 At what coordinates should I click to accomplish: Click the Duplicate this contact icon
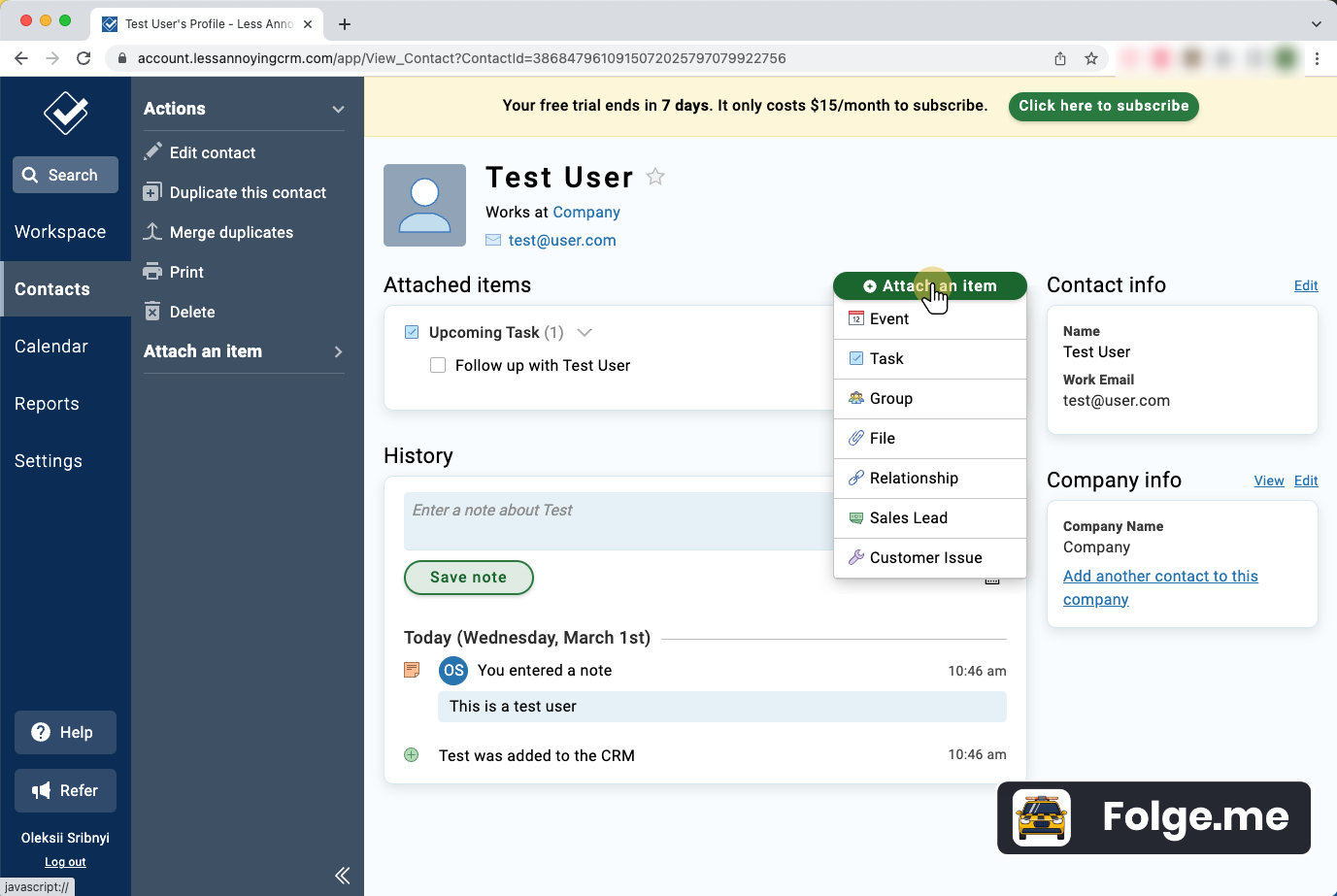152,192
